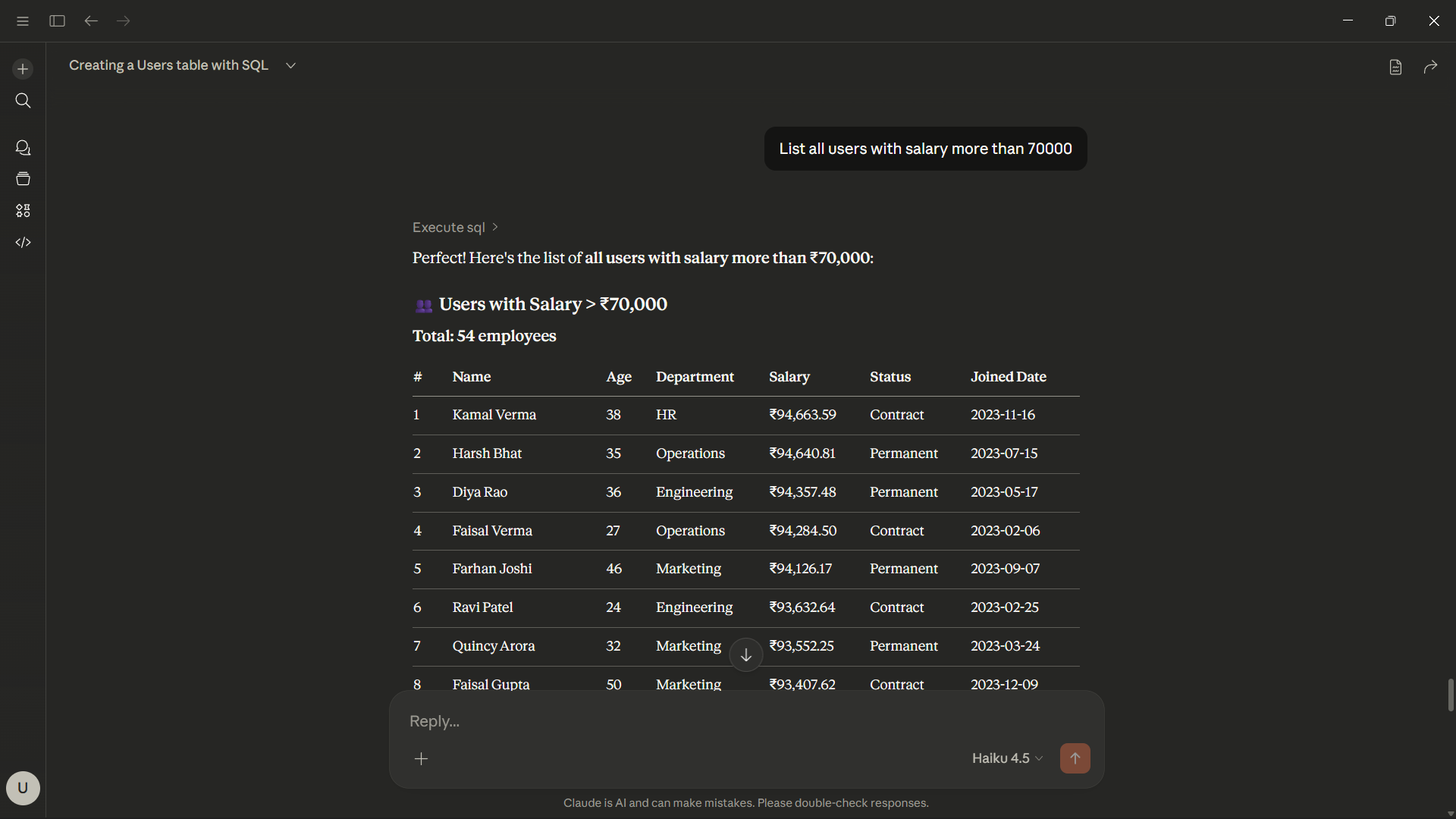The image size is (1456, 819).
Task: Toggle the sidebar panel visibility
Action: coord(56,20)
